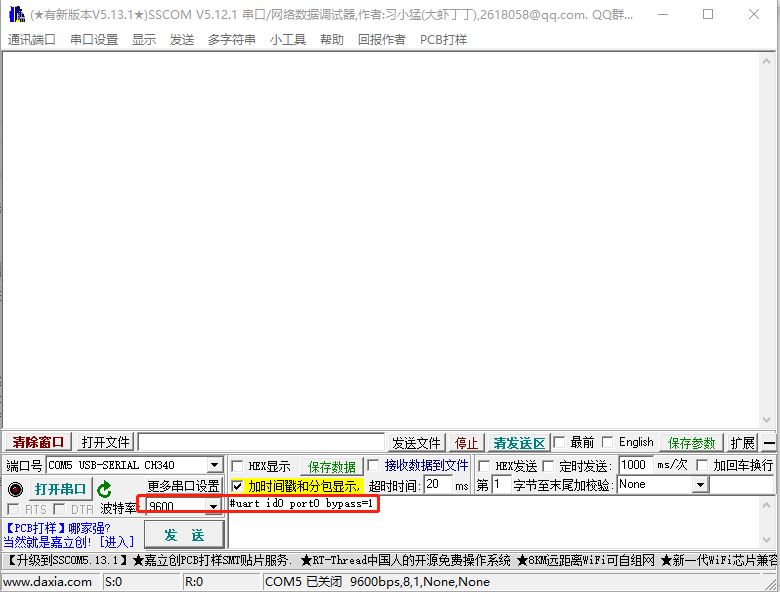Enable the 最前 always-on-top checkbox
Viewport: 780px width, 592px height.
coord(560,443)
